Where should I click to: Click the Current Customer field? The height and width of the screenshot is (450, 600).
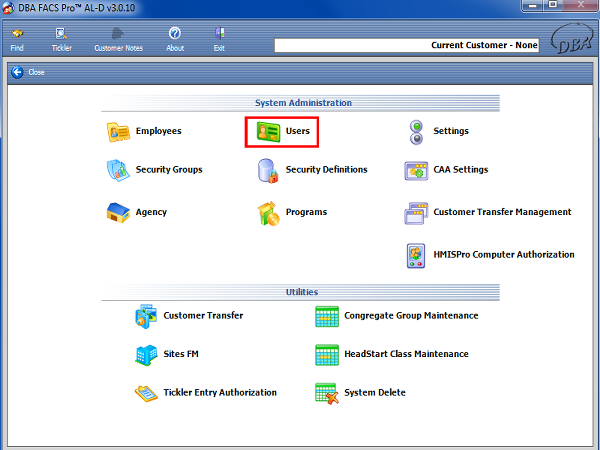406,45
